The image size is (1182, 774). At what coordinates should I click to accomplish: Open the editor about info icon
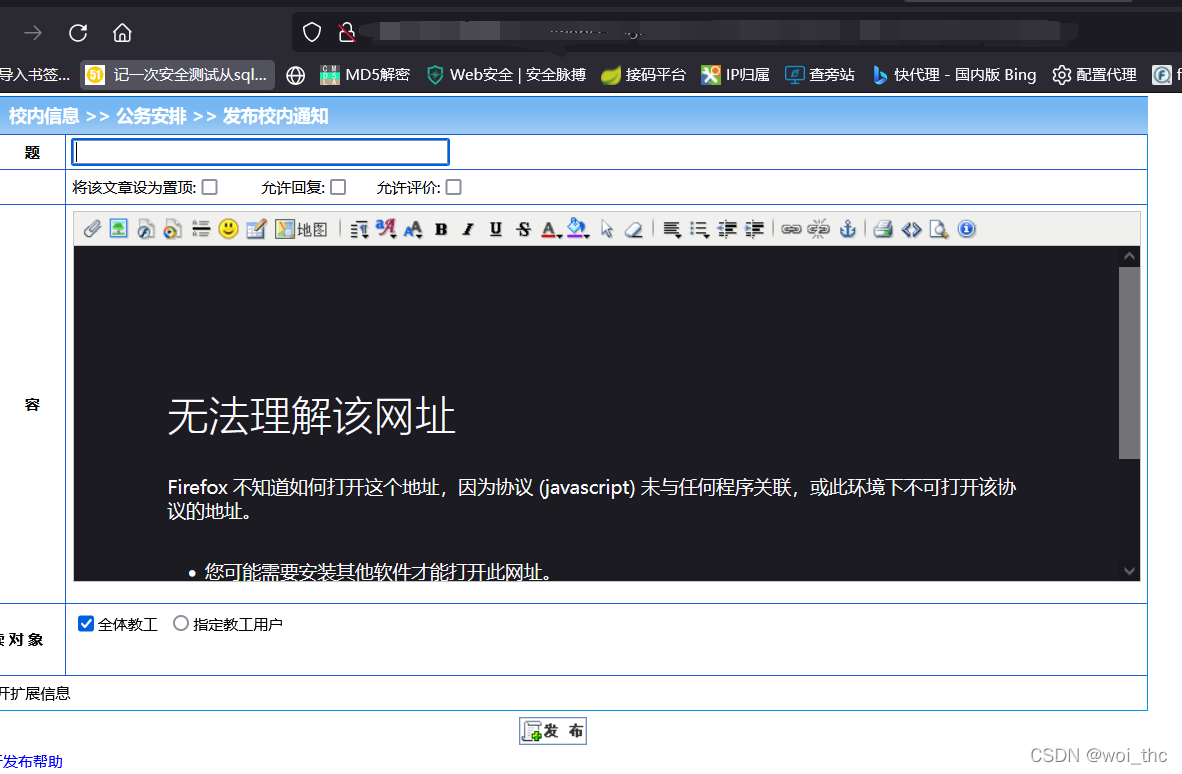(x=966, y=229)
